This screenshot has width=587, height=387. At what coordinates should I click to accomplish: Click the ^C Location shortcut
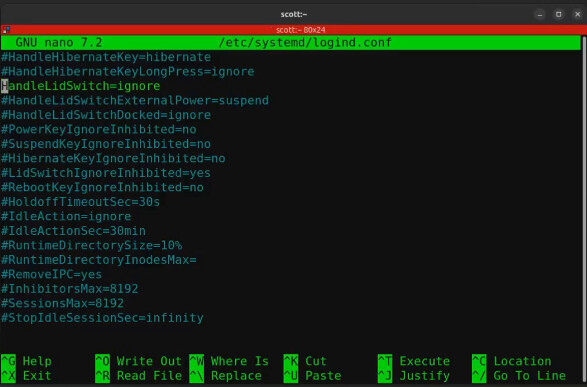[x=512, y=361]
